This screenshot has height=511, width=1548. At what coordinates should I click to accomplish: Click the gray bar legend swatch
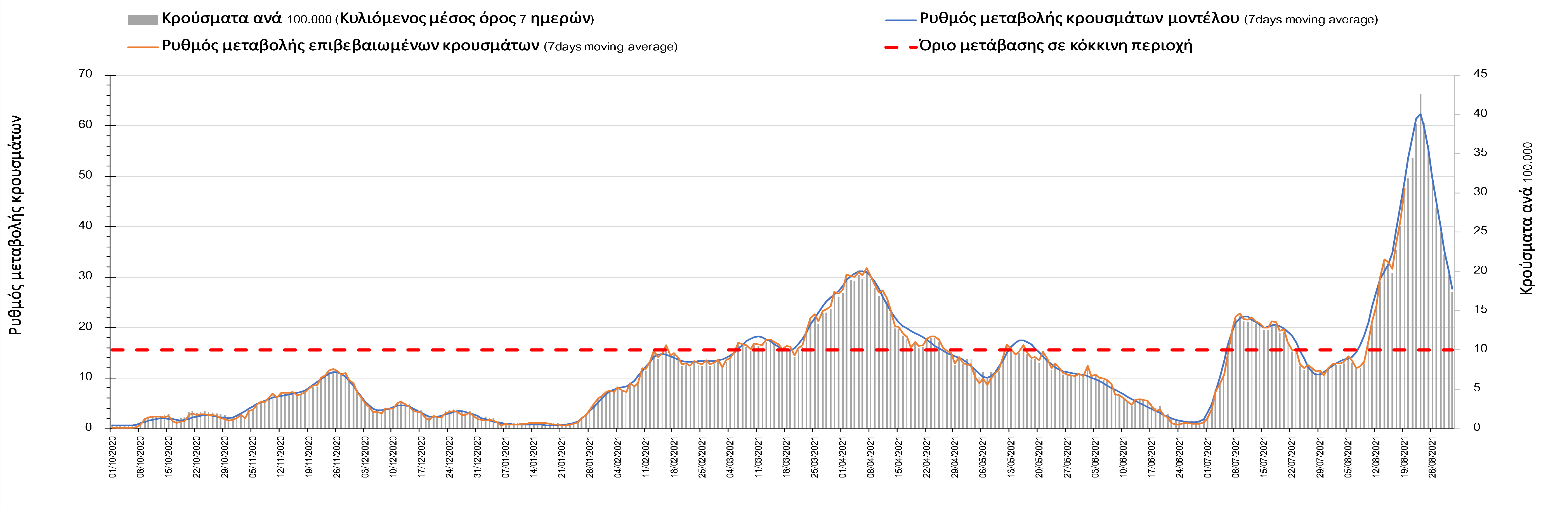[x=142, y=19]
